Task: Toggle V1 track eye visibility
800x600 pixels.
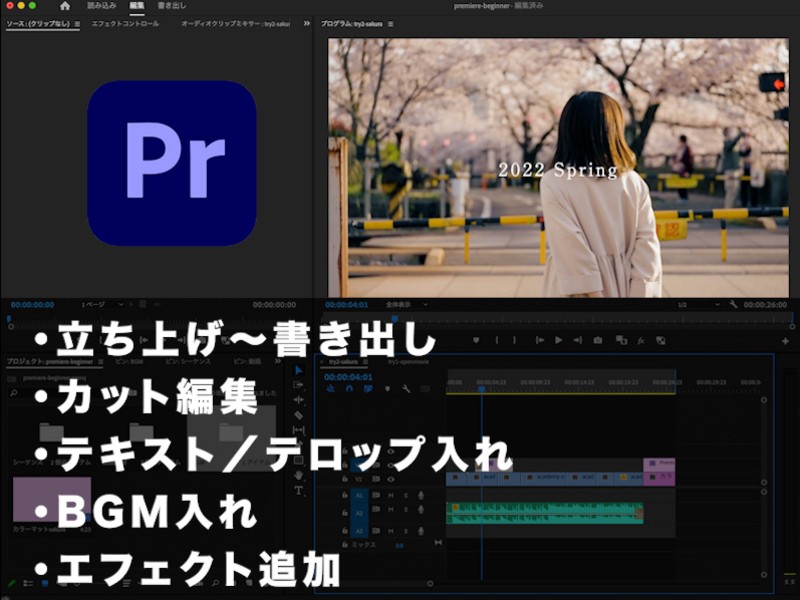Action: click(x=390, y=478)
